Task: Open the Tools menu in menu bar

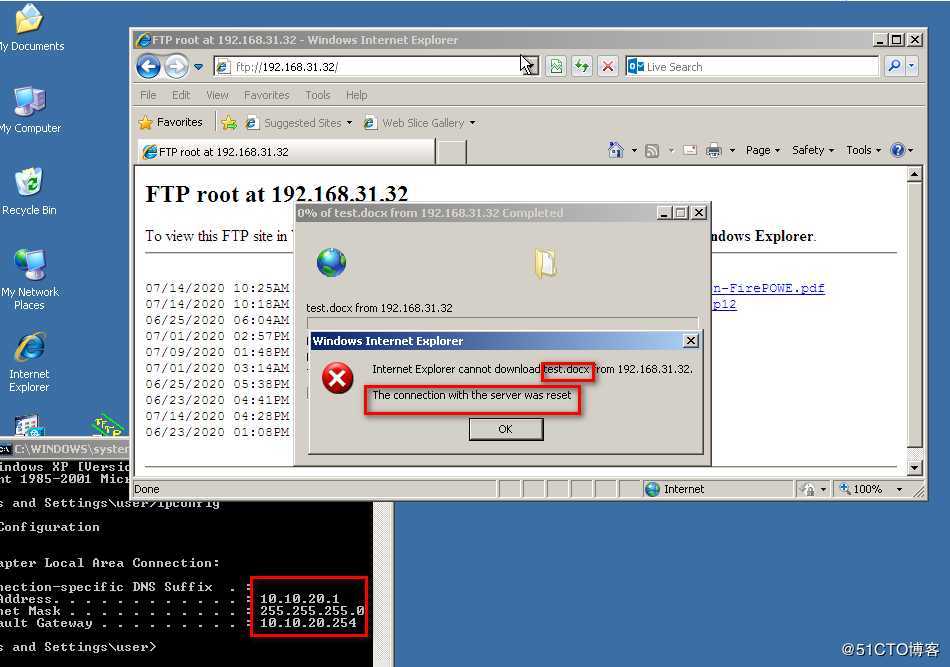Action: 317,95
